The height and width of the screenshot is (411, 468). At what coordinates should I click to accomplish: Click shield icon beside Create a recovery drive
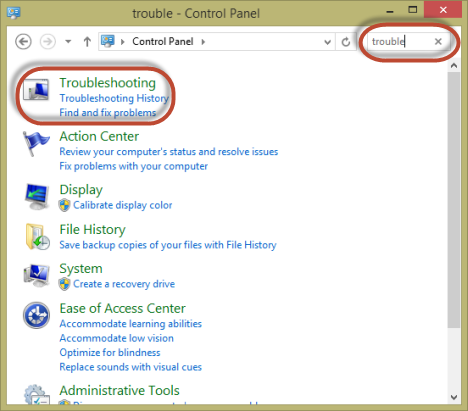point(65,284)
